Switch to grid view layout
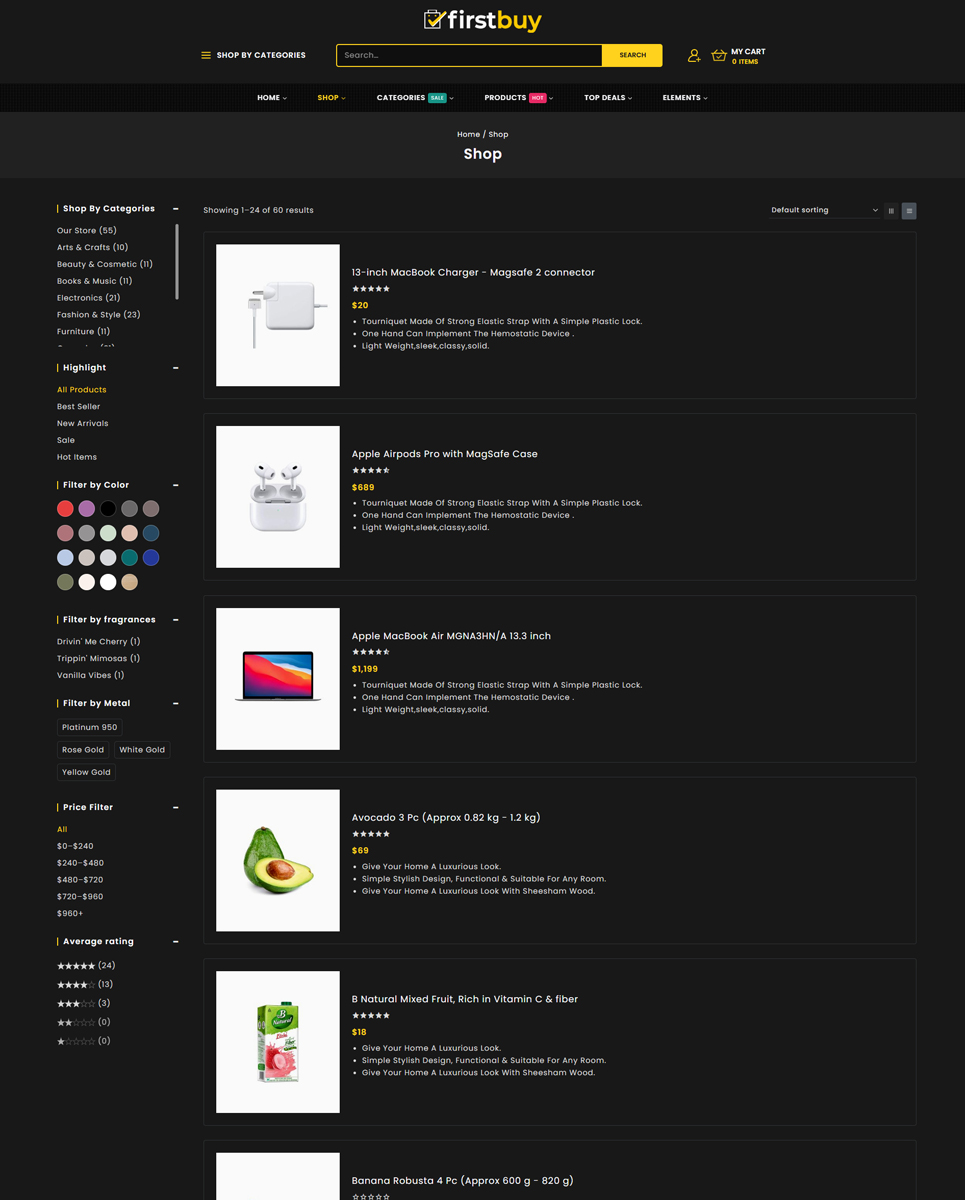This screenshot has height=1200, width=965. tap(891, 211)
